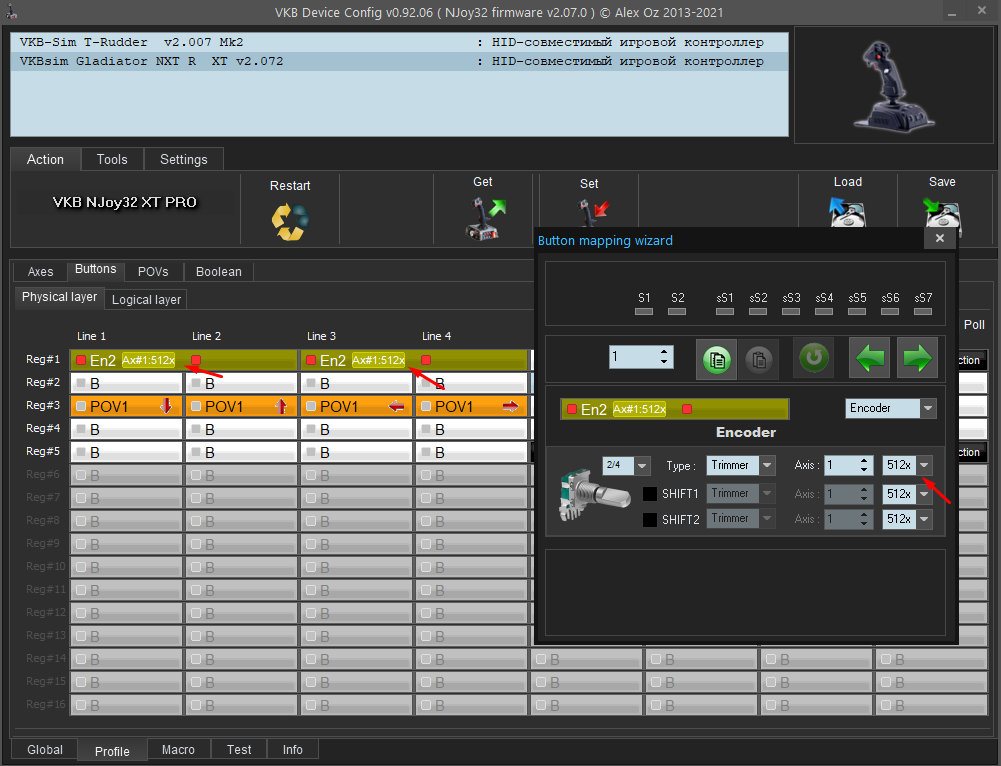Close the Button mapping wizard
1001x766 pixels.
coord(940,238)
